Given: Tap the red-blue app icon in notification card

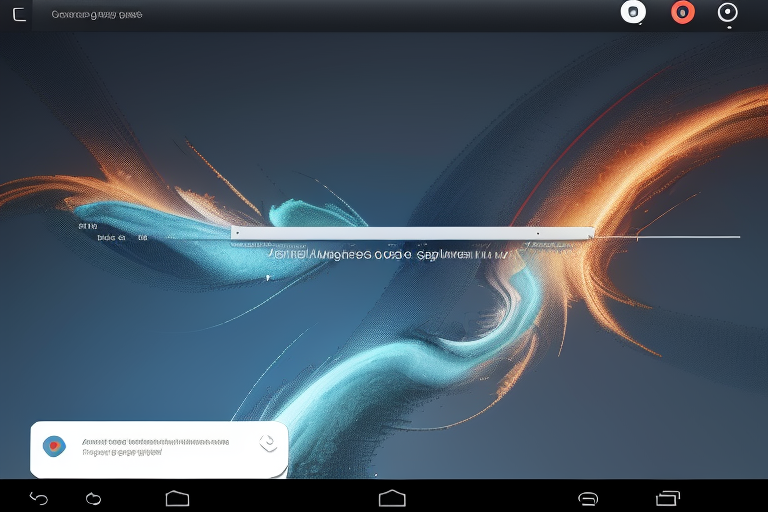Looking at the screenshot, I should [55, 446].
